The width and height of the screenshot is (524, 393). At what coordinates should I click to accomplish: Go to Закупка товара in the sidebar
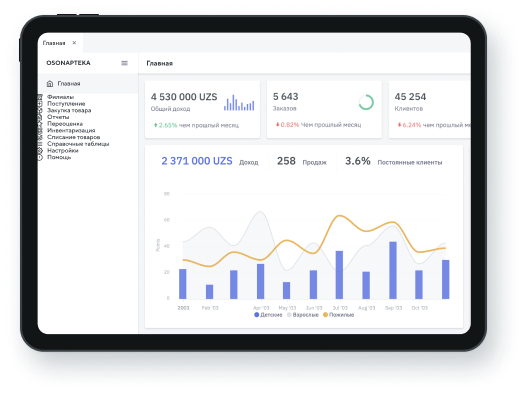pyautogui.click(x=69, y=110)
